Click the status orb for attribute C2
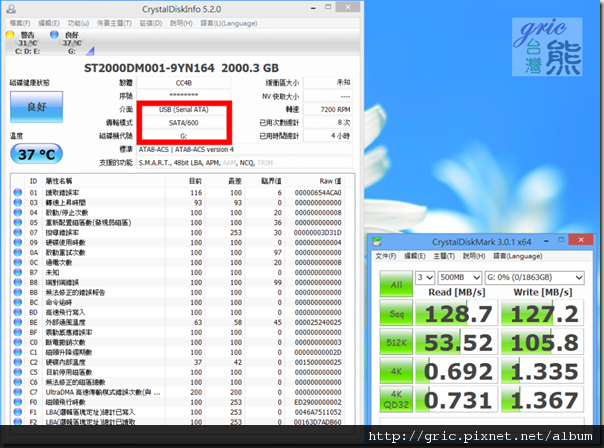This screenshot has width=604, height=448. pos(18,362)
